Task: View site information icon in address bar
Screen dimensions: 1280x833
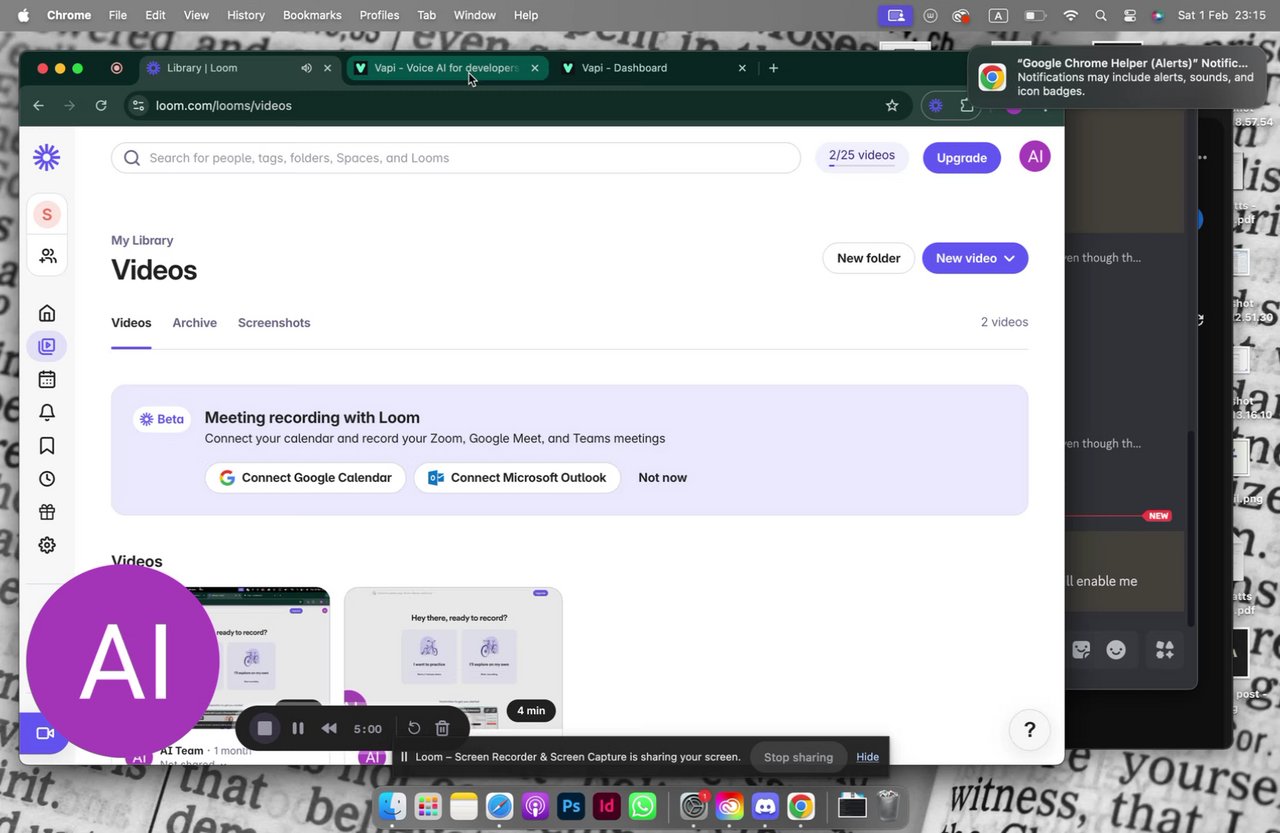Action: tap(139, 105)
